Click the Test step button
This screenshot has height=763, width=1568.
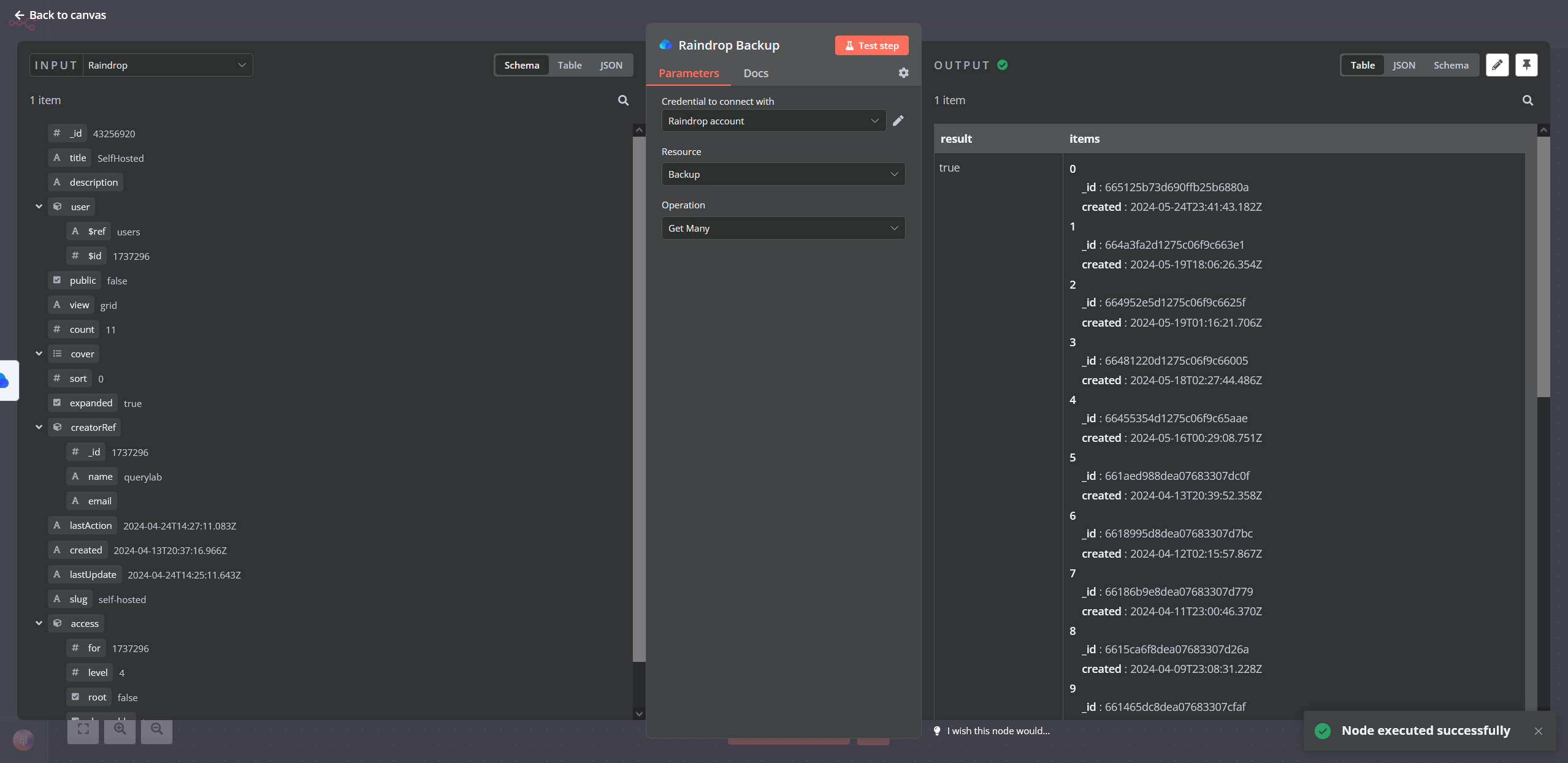click(x=871, y=45)
